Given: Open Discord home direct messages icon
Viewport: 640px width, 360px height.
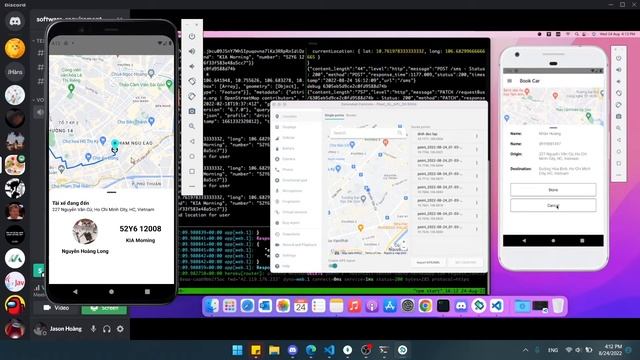Looking at the screenshot, I should (15, 21).
